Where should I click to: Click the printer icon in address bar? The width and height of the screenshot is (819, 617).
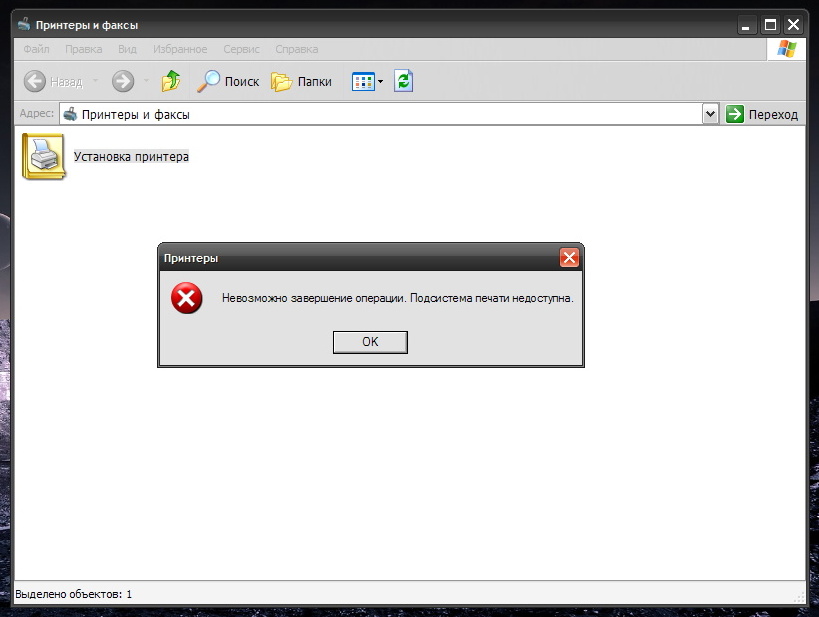(x=70, y=114)
